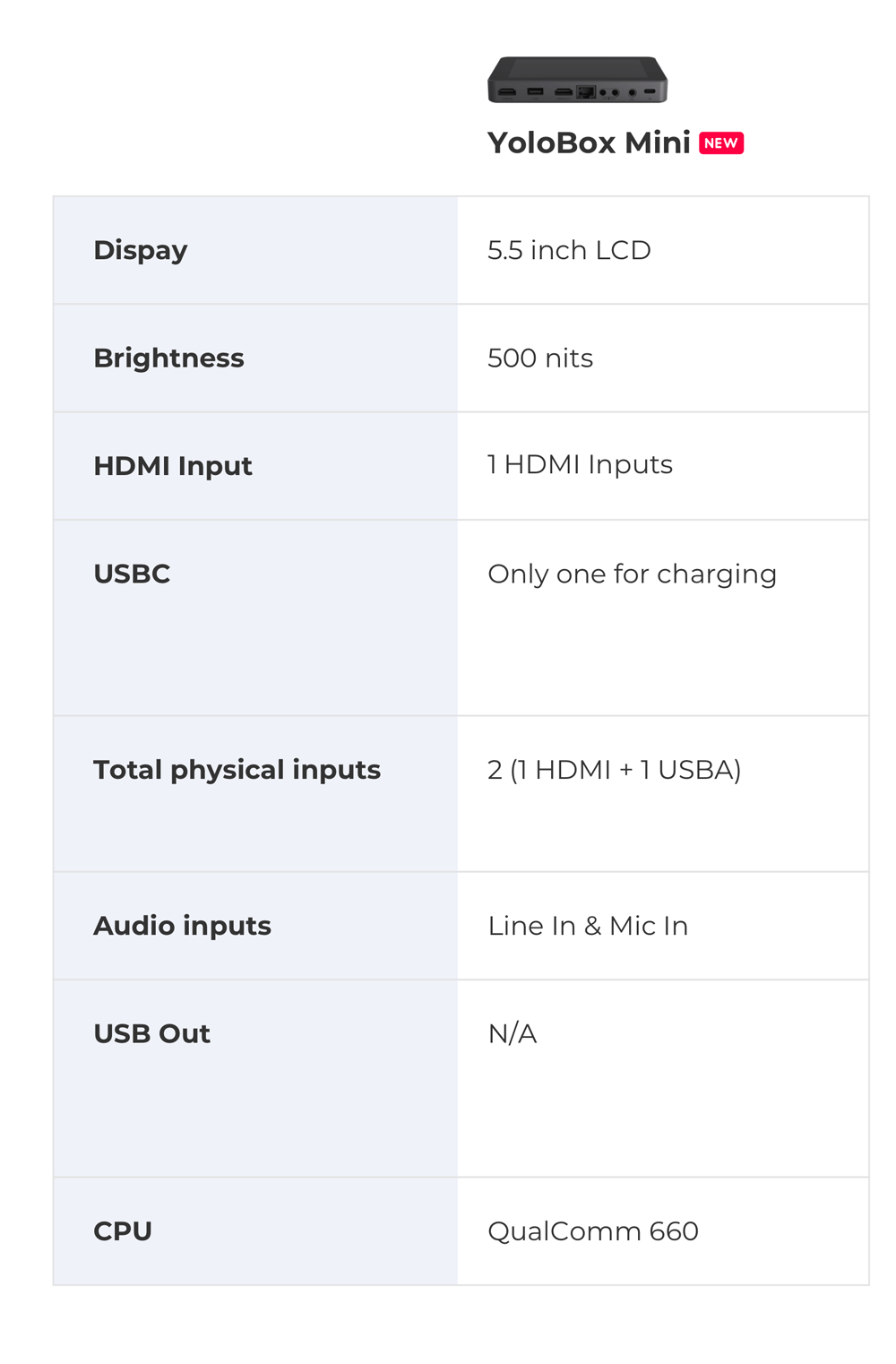This screenshot has height=1364, width=896.
Task: Select the YoloBox Mini heading
Action: [589, 142]
